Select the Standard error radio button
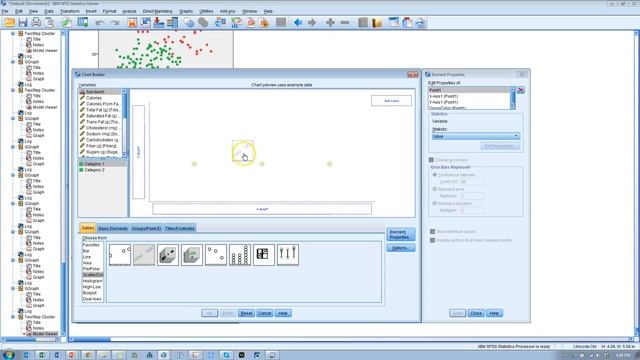 [435, 189]
